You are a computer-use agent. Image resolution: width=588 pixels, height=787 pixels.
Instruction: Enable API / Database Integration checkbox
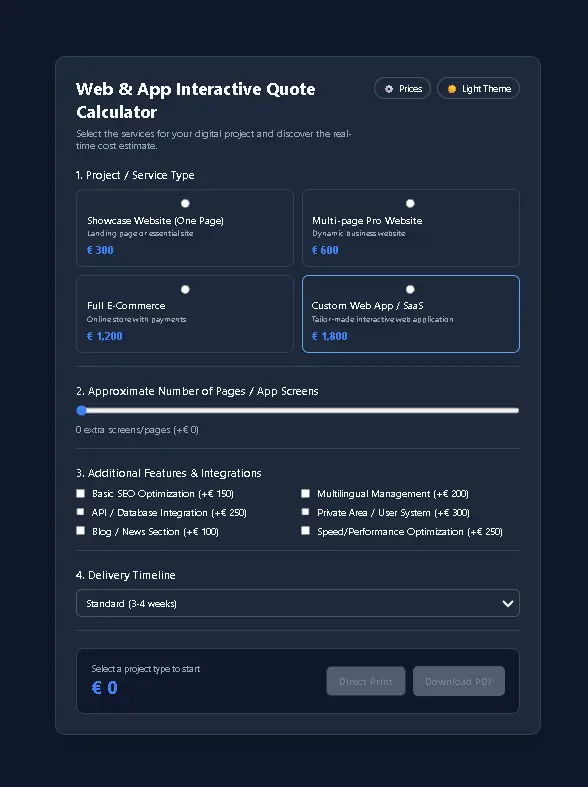click(x=80, y=512)
